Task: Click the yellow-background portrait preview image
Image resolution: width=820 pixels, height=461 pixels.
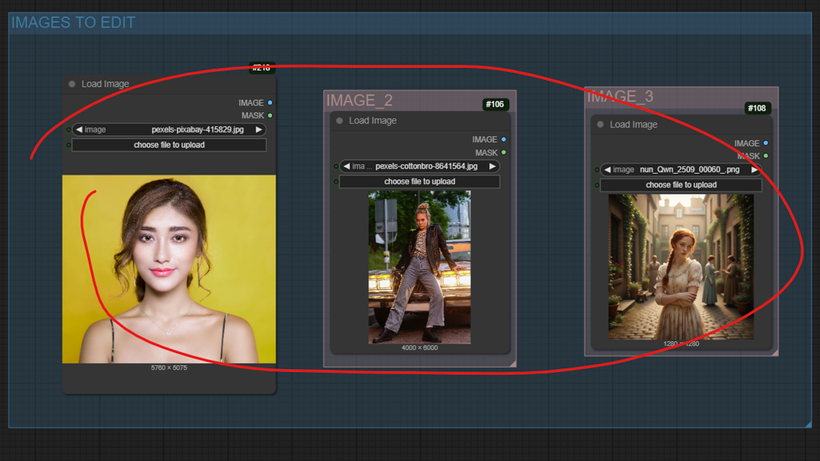Action: coord(169,269)
